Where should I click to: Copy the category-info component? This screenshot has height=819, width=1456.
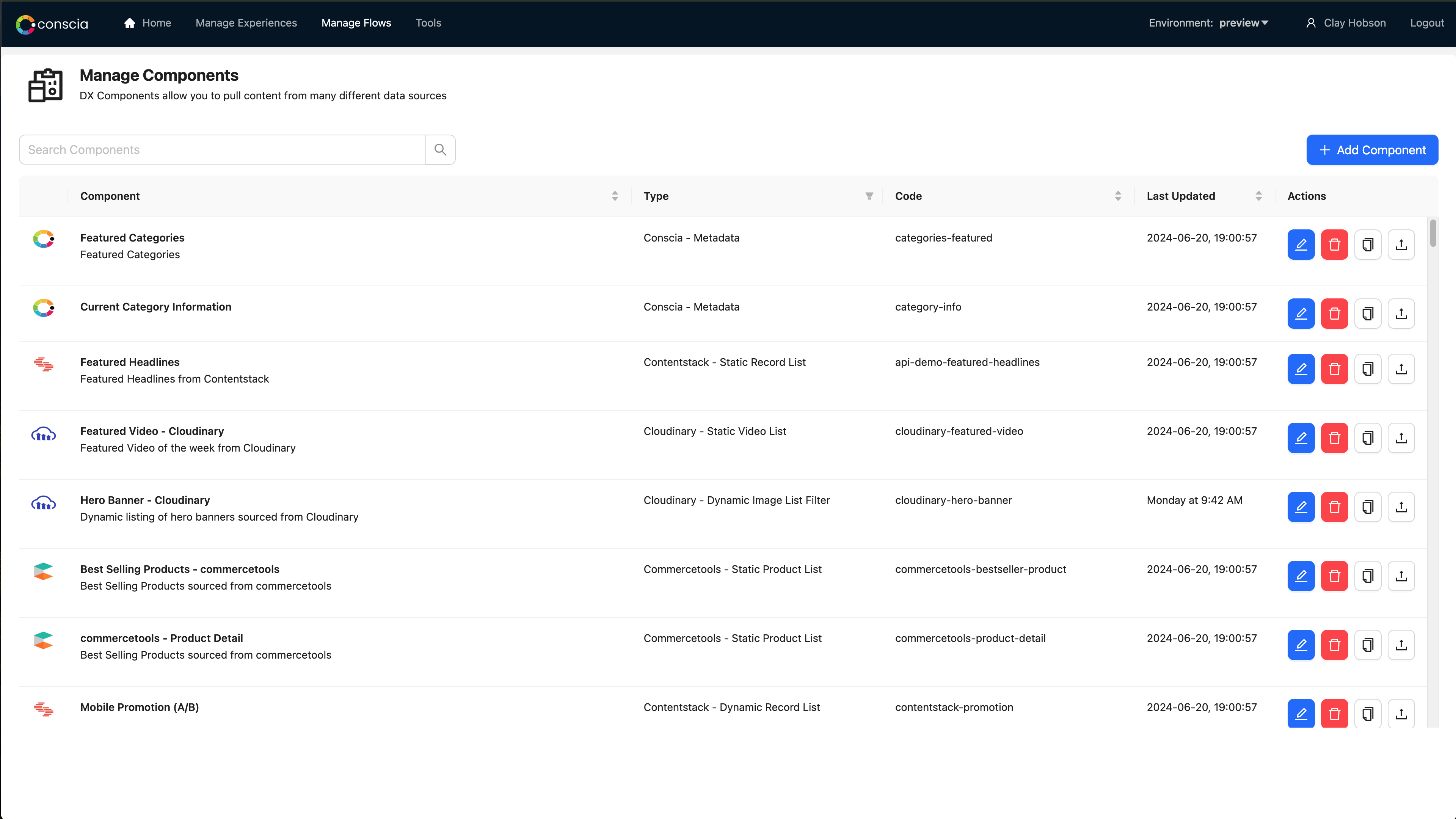[1367, 314]
